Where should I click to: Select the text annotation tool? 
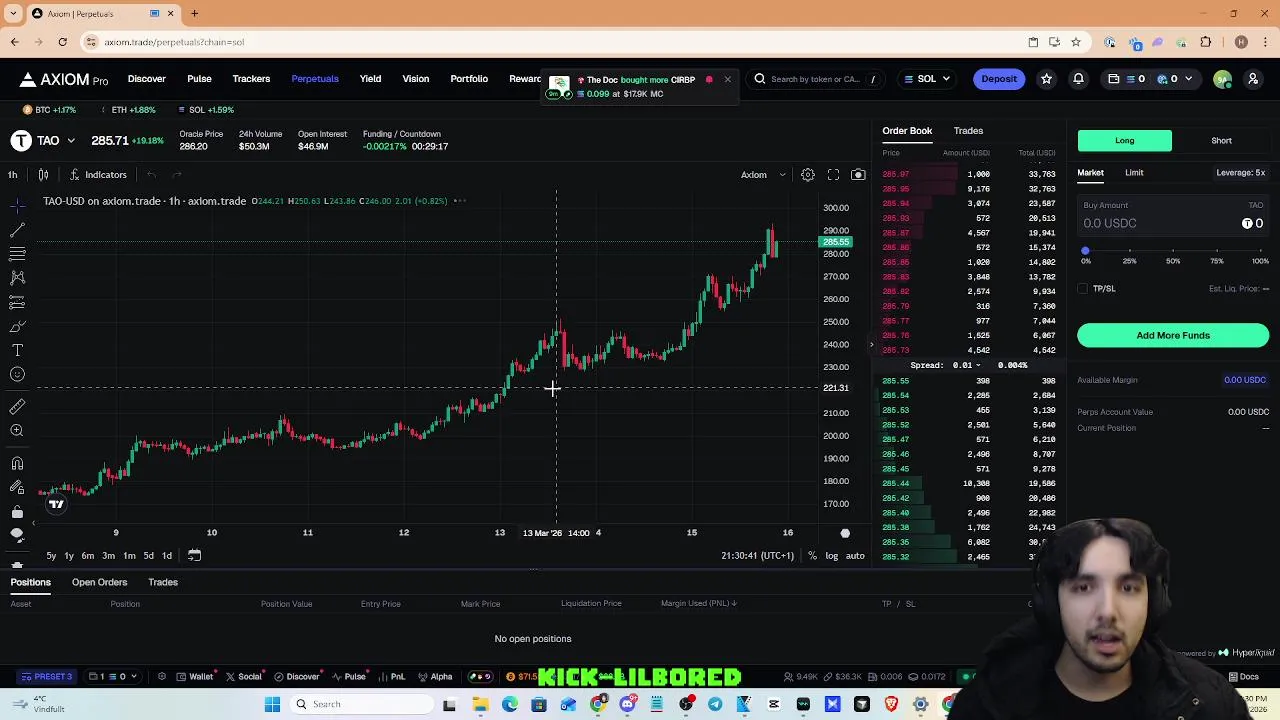(x=17, y=350)
